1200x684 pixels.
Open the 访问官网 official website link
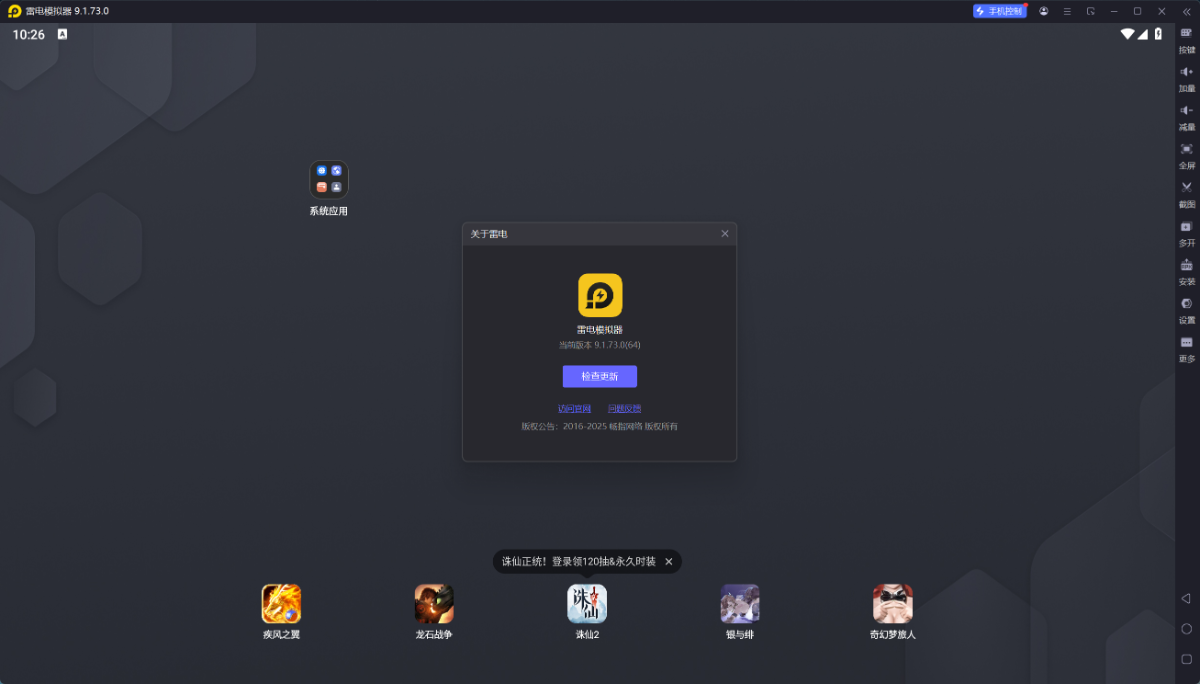tap(574, 408)
